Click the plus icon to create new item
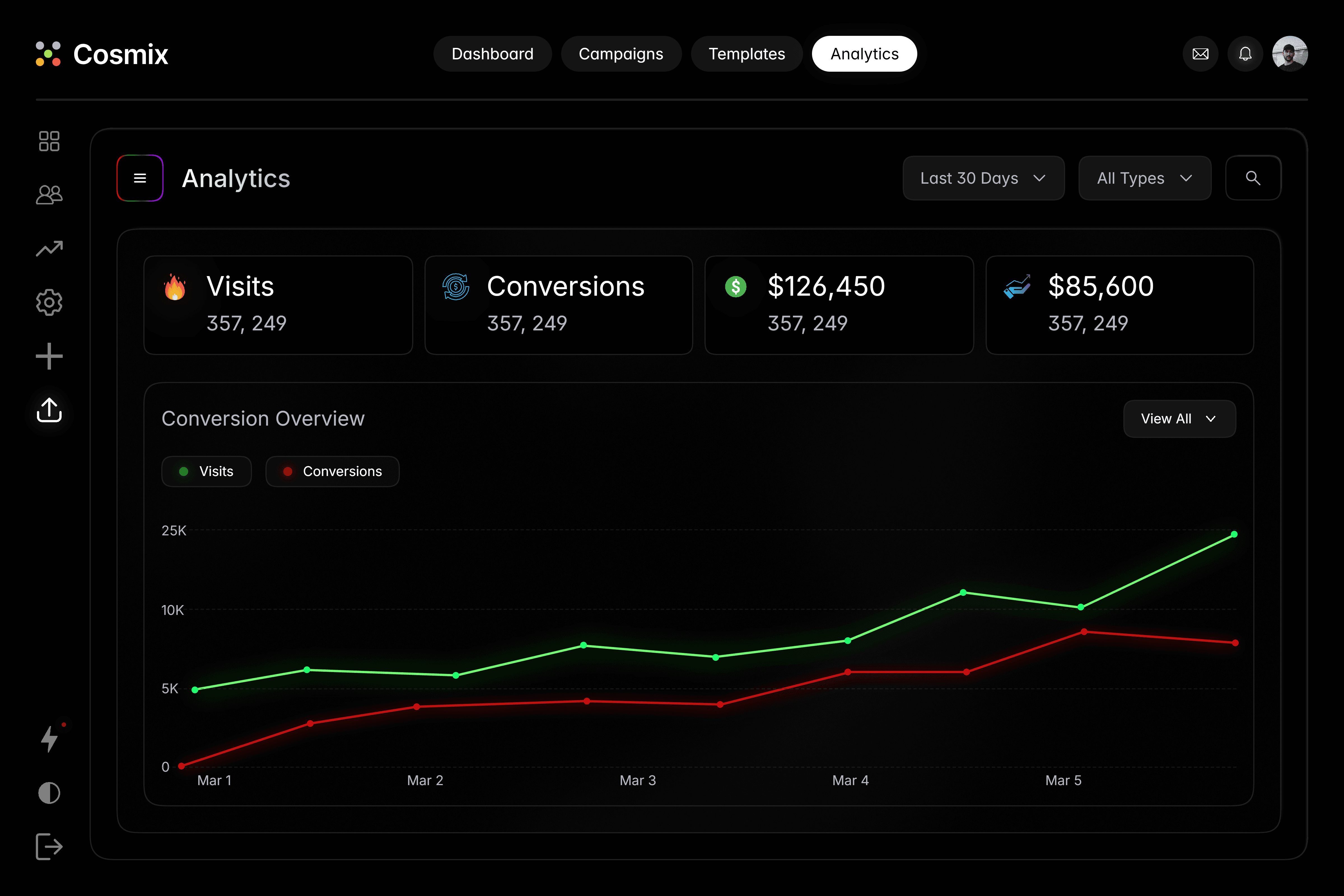This screenshot has width=1344, height=896. coord(49,356)
